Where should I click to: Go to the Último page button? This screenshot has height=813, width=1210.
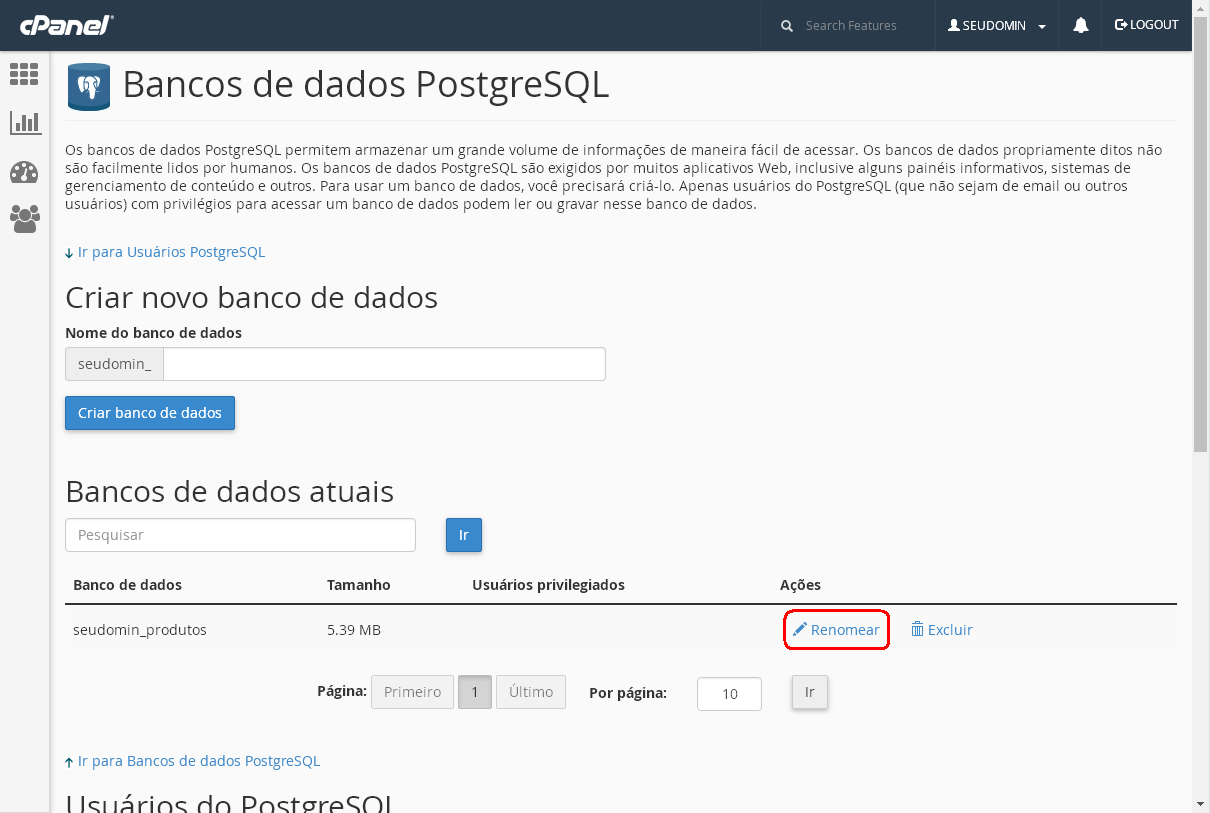531,692
